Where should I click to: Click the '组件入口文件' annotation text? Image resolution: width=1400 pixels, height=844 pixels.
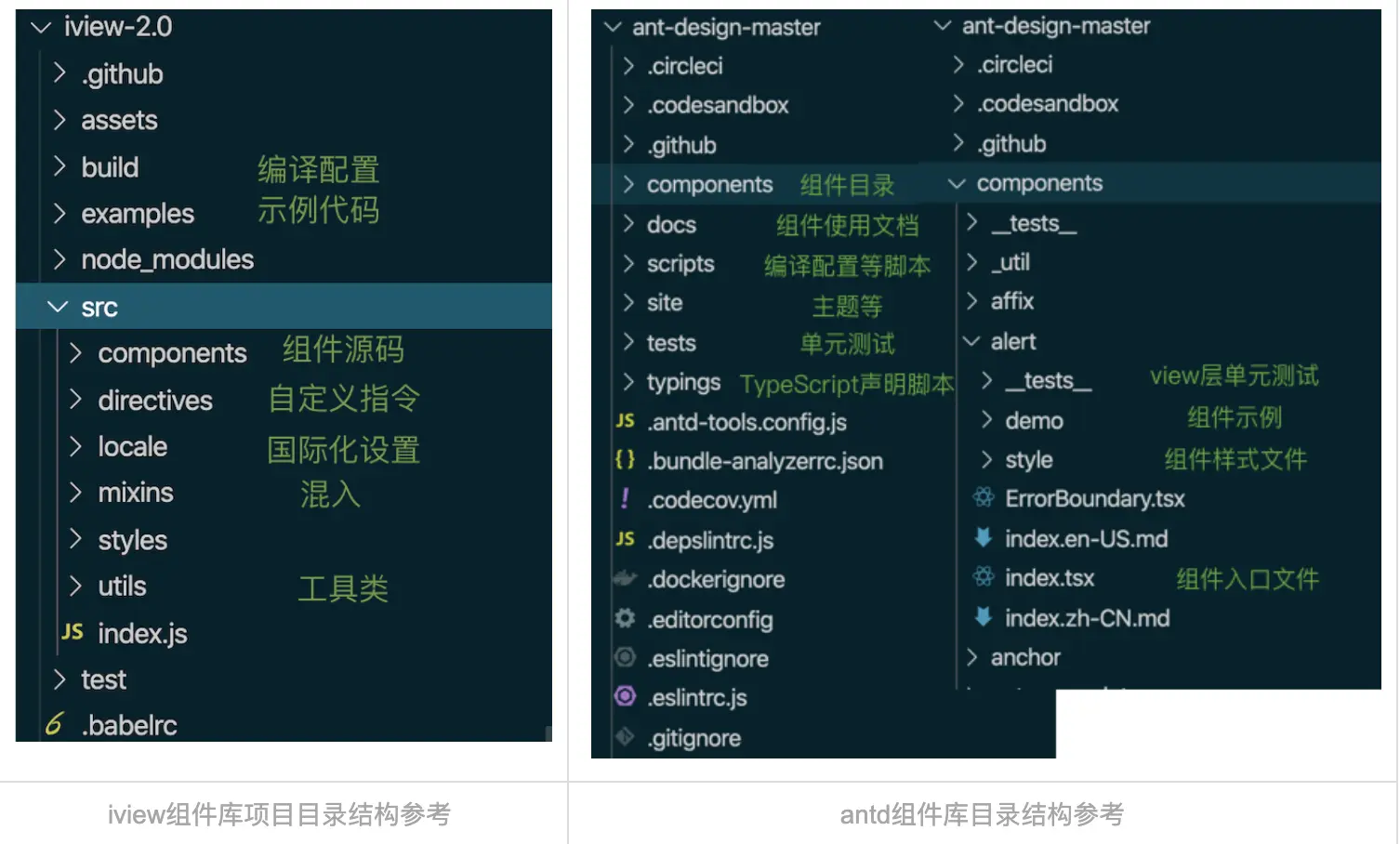(1248, 579)
